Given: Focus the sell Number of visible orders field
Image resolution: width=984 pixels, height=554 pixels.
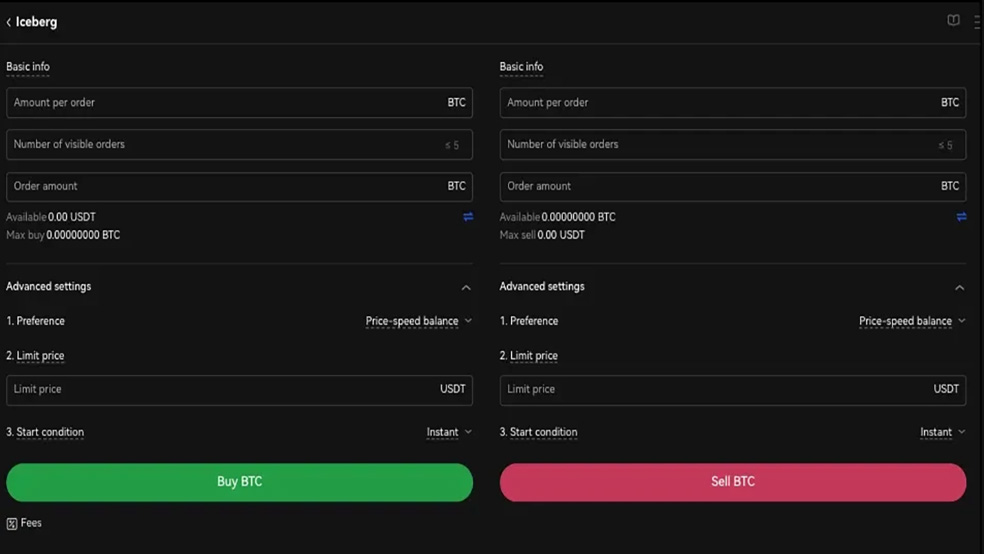Looking at the screenshot, I should (x=733, y=144).
